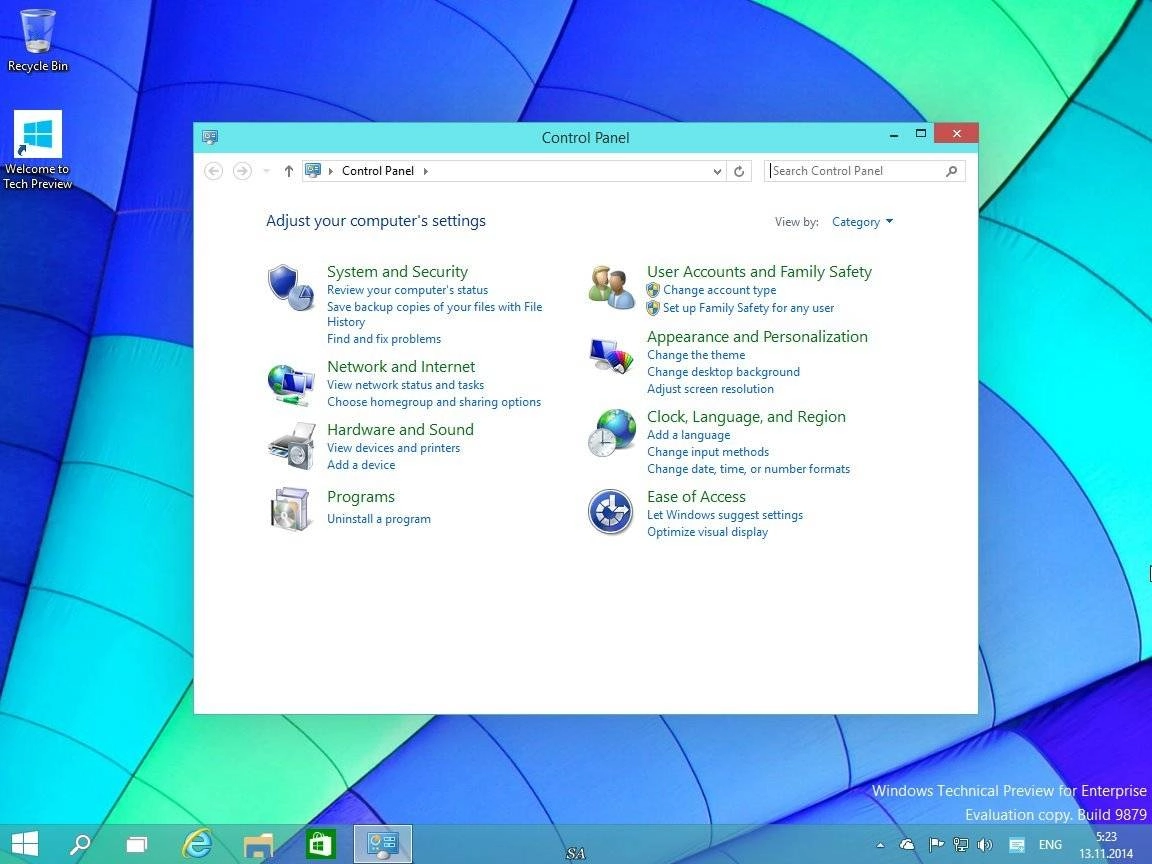Open the User Accounts people icon
Viewport: 1152px width, 864px height.
tap(611, 287)
